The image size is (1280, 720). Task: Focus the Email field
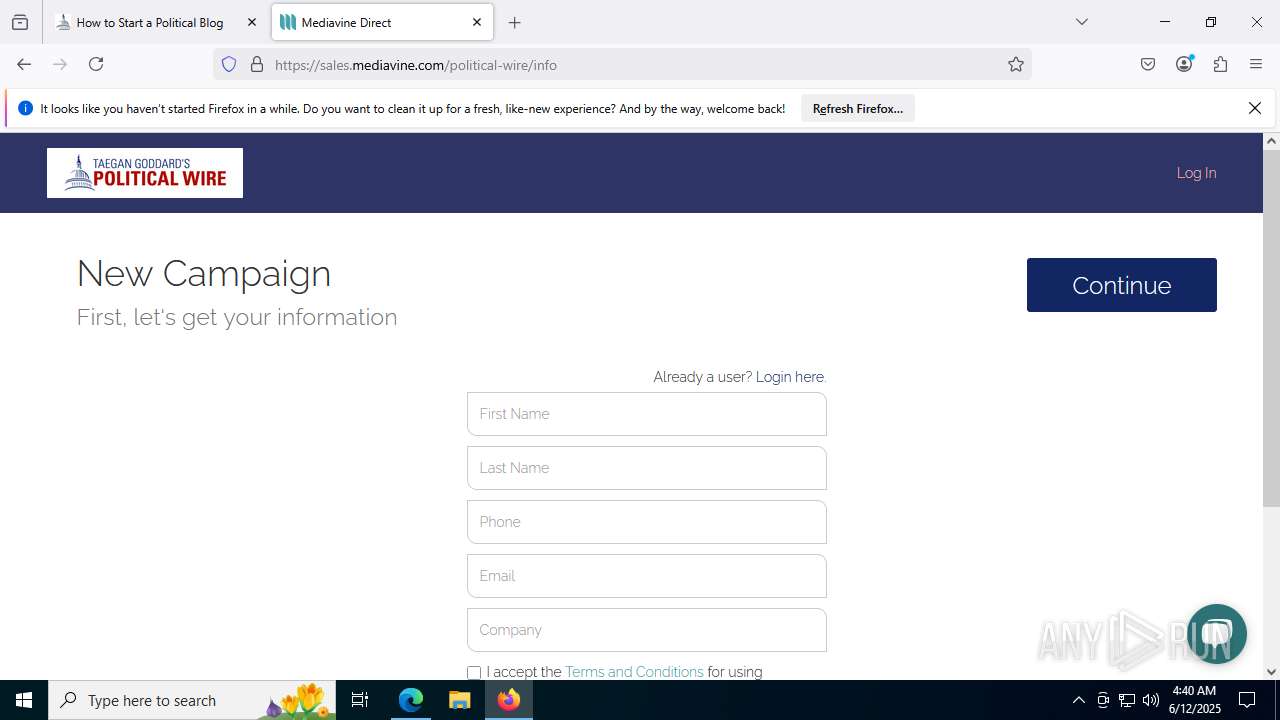[647, 576]
